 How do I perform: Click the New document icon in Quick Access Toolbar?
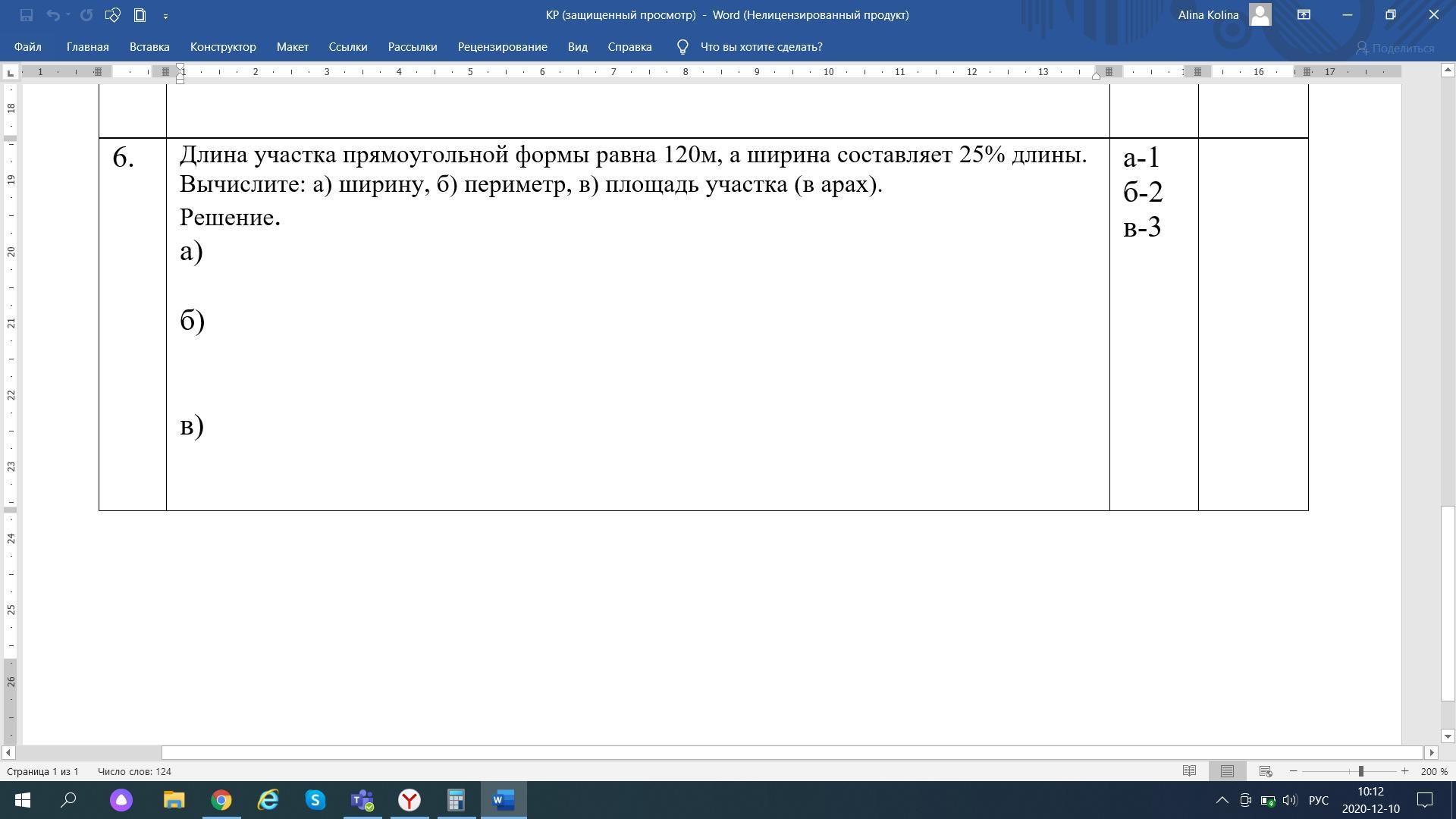140,15
